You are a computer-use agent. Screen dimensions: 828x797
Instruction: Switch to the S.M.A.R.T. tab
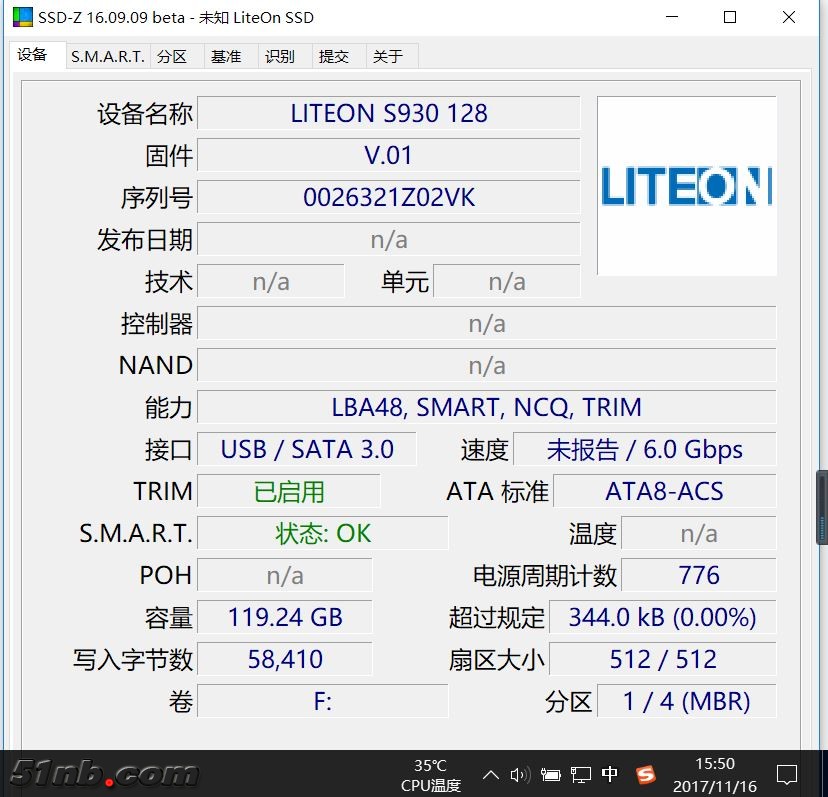[107, 56]
